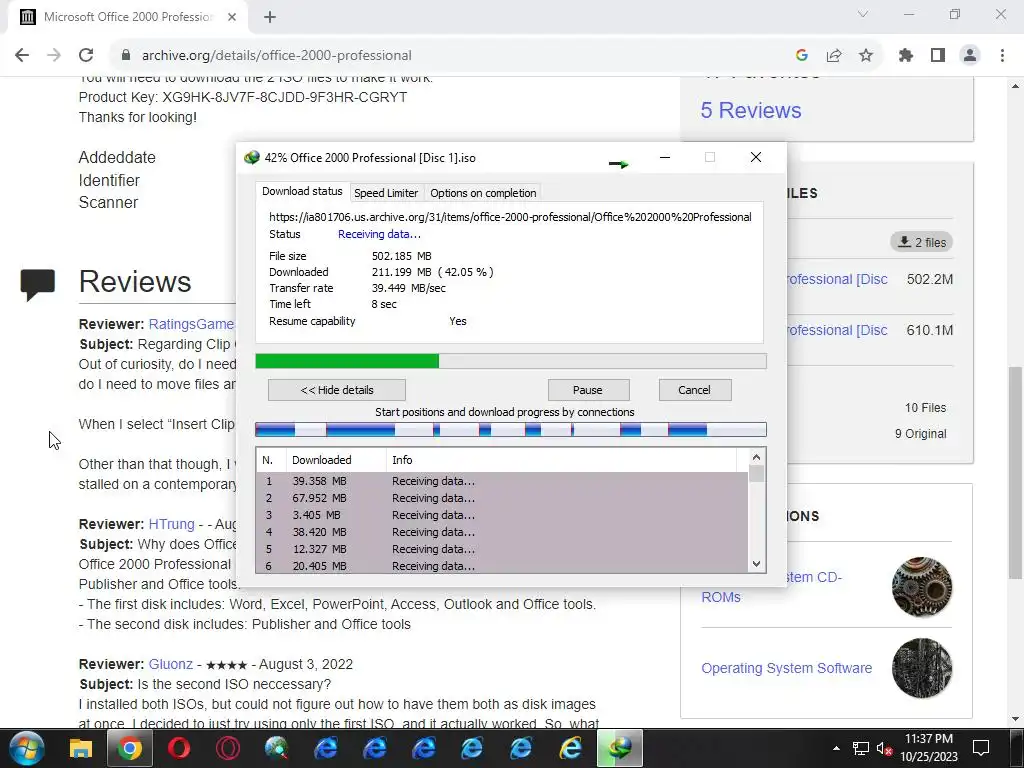Open the network icon in the system tray

coord(861,748)
